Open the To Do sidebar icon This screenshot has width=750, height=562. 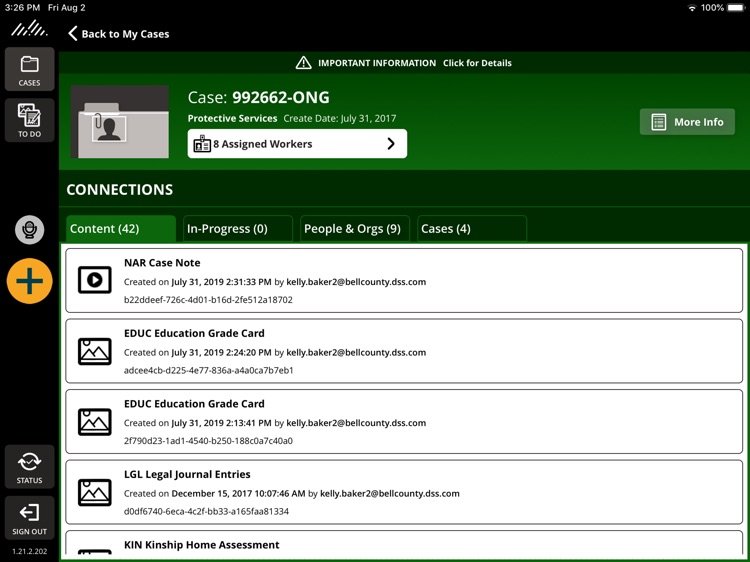point(30,121)
